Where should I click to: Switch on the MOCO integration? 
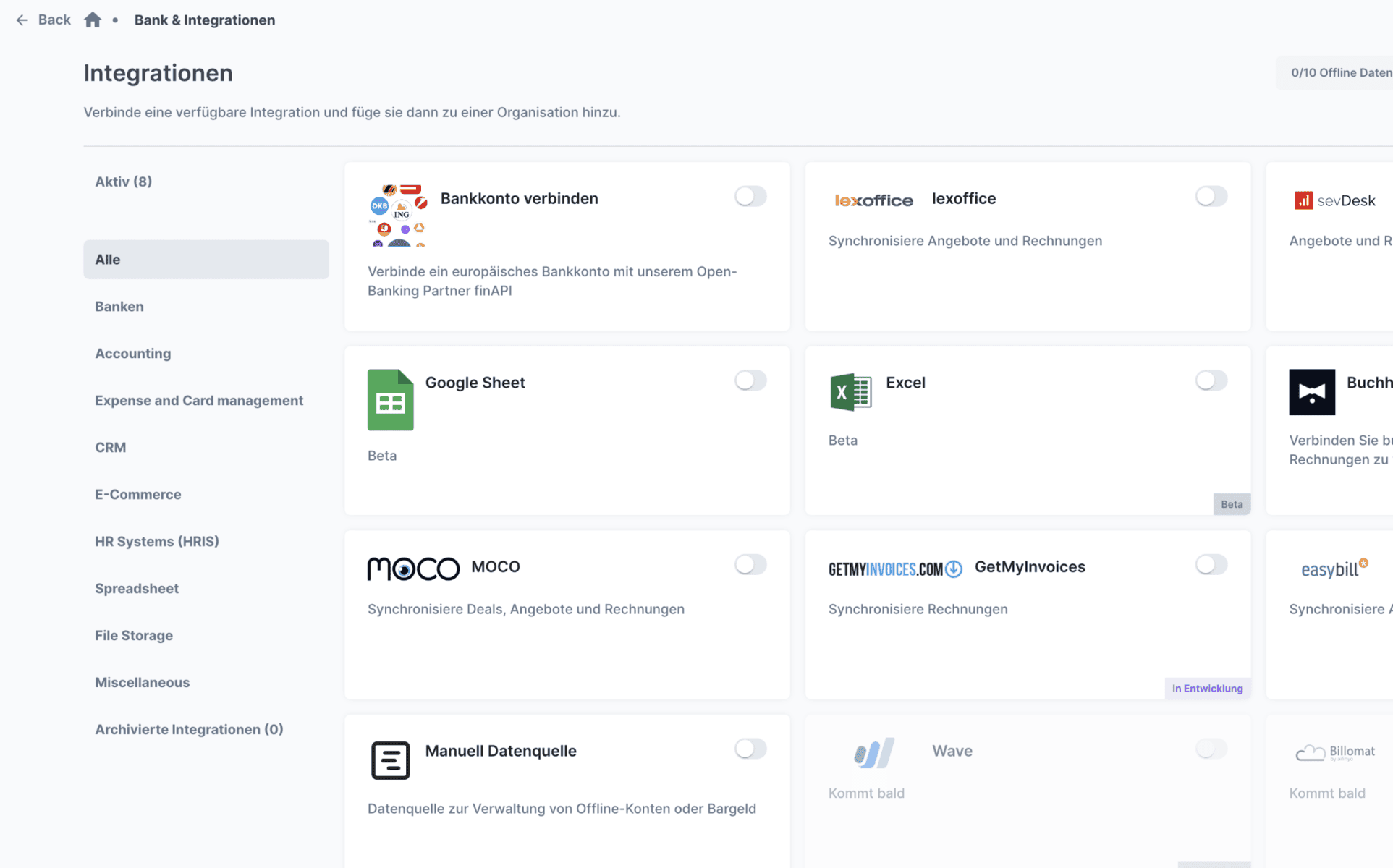click(750, 565)
